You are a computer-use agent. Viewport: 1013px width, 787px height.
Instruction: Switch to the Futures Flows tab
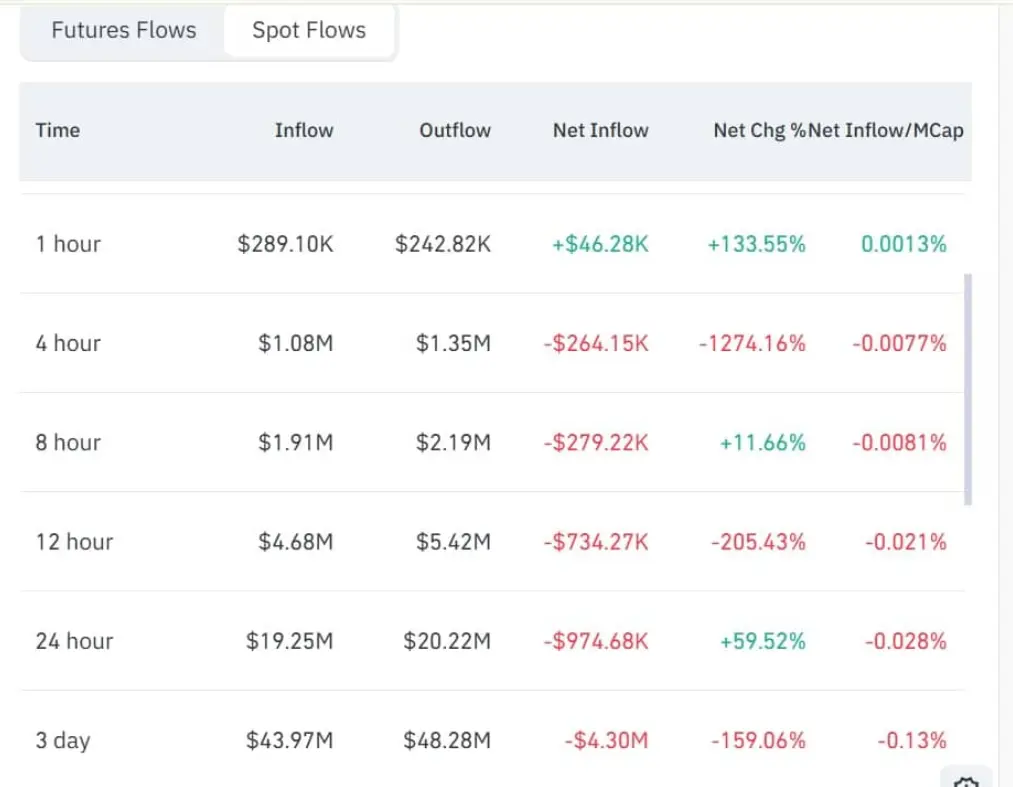[124, 31]
